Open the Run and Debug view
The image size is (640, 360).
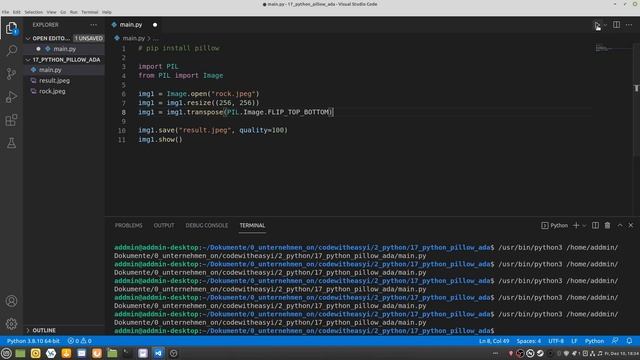(11, 97)
